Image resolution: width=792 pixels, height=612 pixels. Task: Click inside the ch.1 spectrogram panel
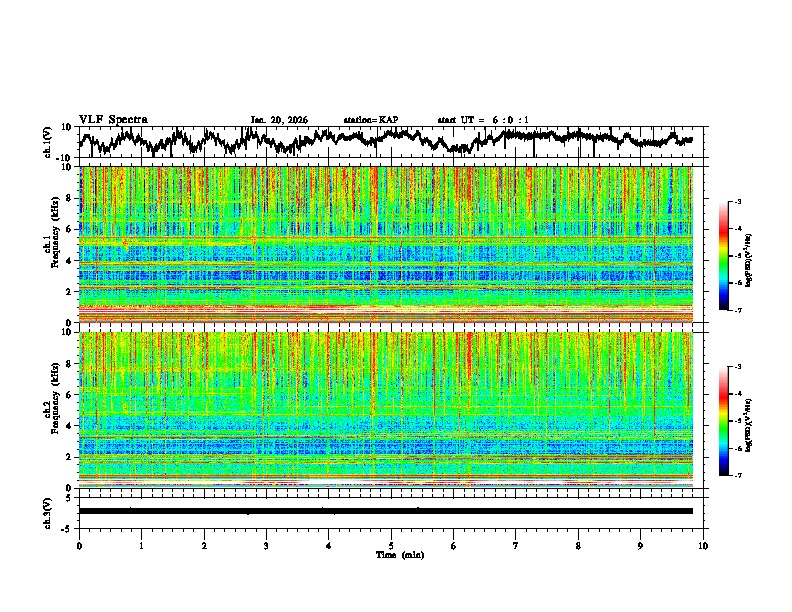(x=386, y=244)
